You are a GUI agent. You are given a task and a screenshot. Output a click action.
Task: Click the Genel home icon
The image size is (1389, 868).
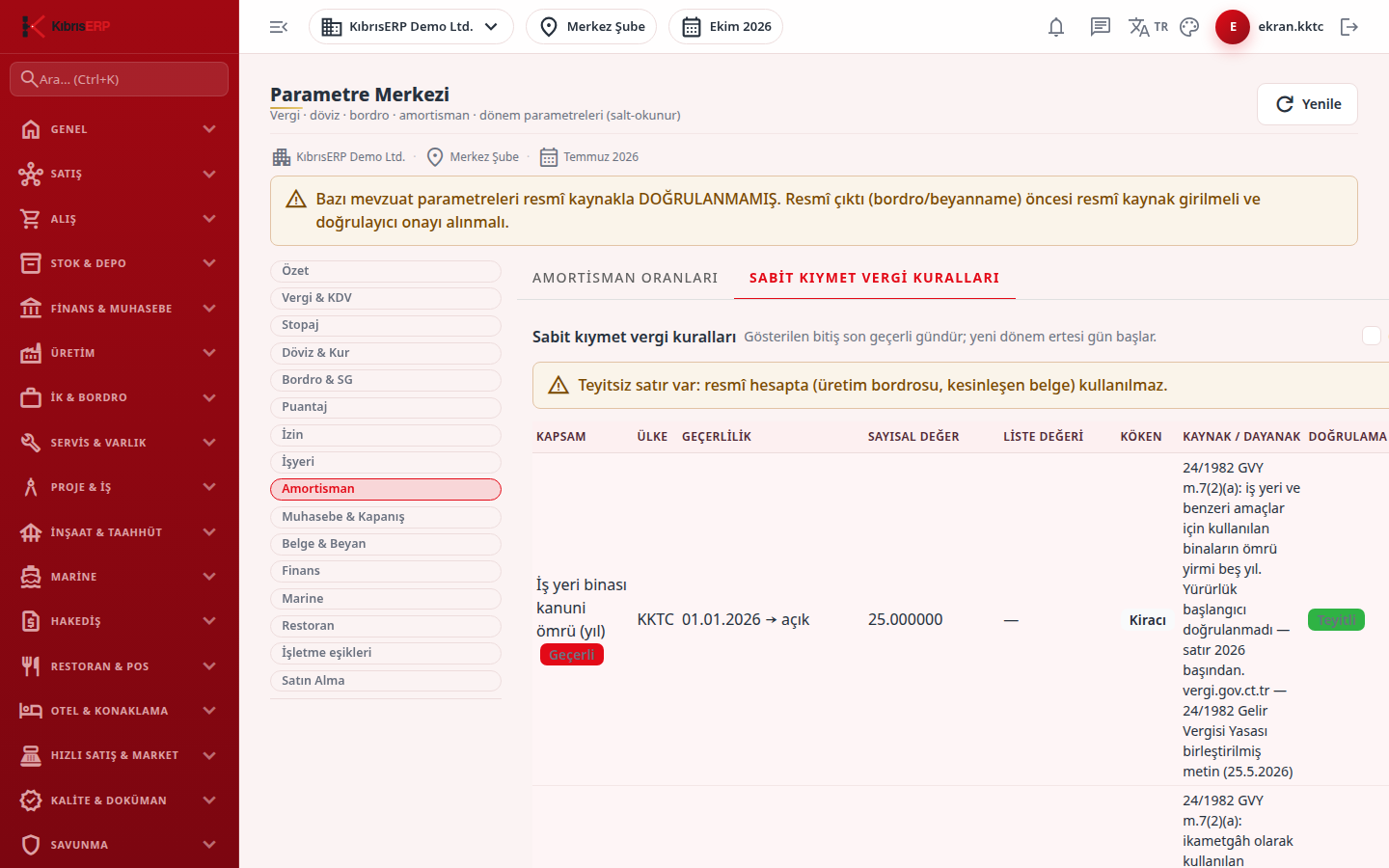31,129
